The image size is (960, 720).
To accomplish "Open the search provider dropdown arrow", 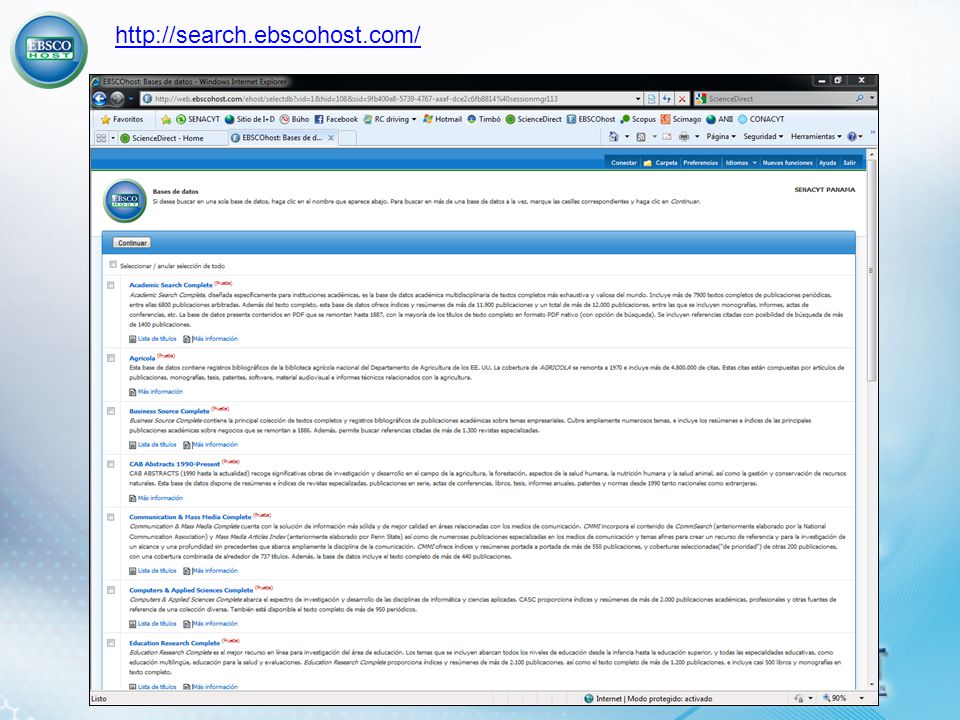I will 872,99.
